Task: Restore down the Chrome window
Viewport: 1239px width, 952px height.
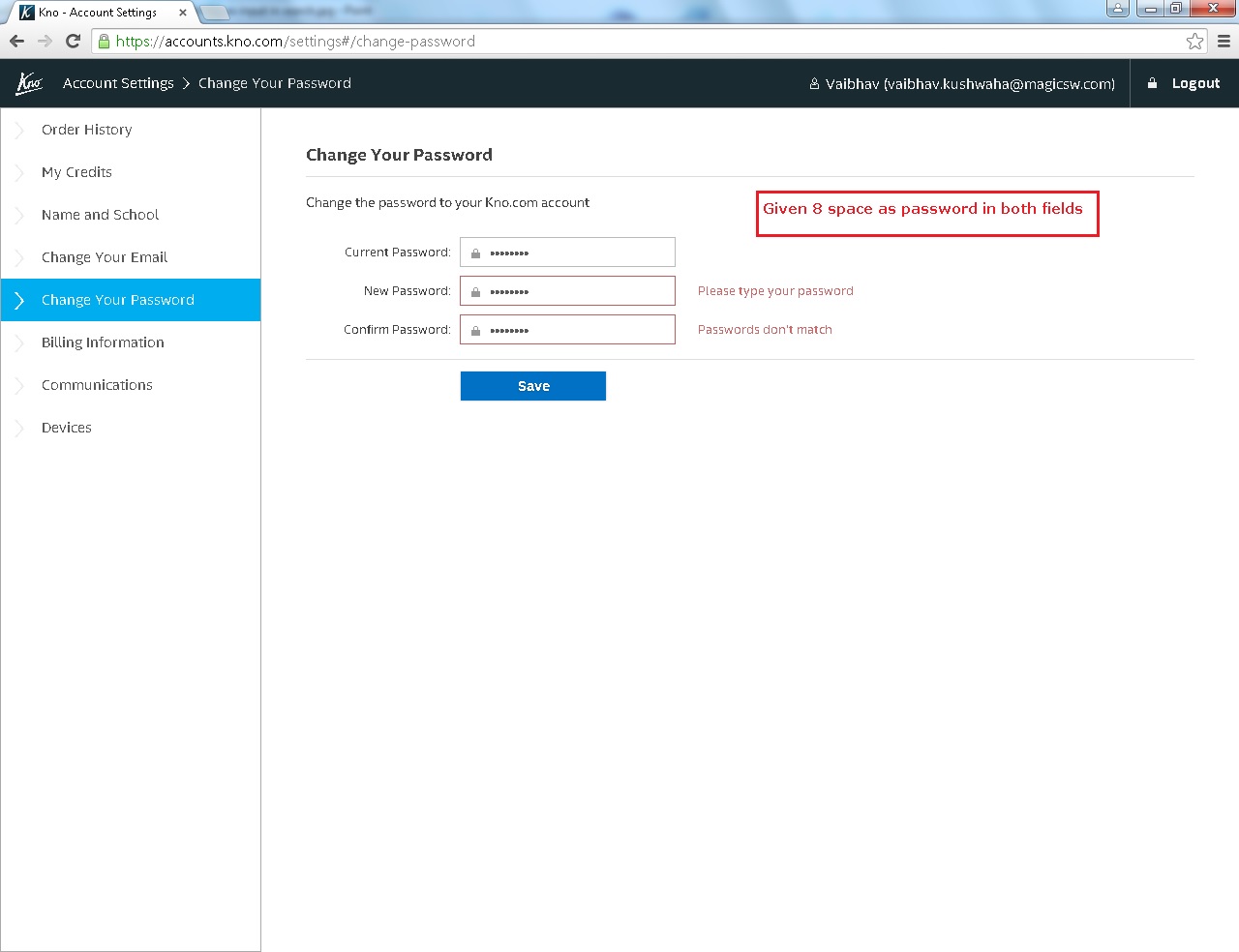Action: (1175, 8)
